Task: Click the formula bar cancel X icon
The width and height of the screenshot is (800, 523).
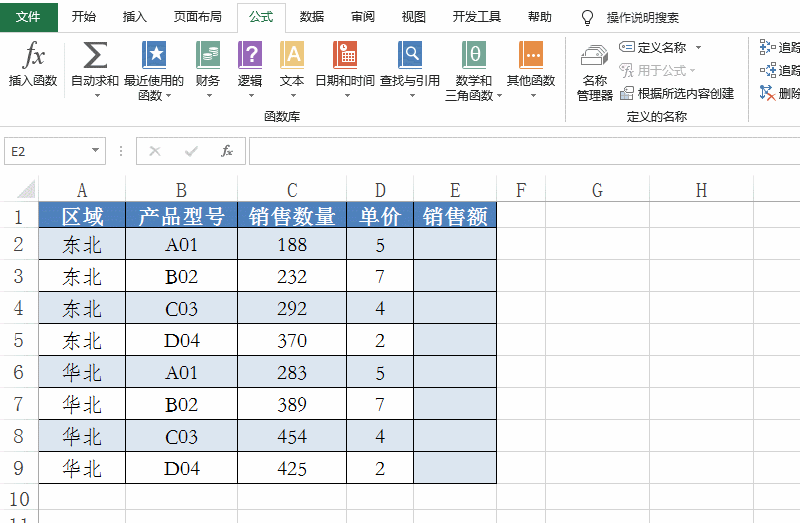Action: click(155, 151)
